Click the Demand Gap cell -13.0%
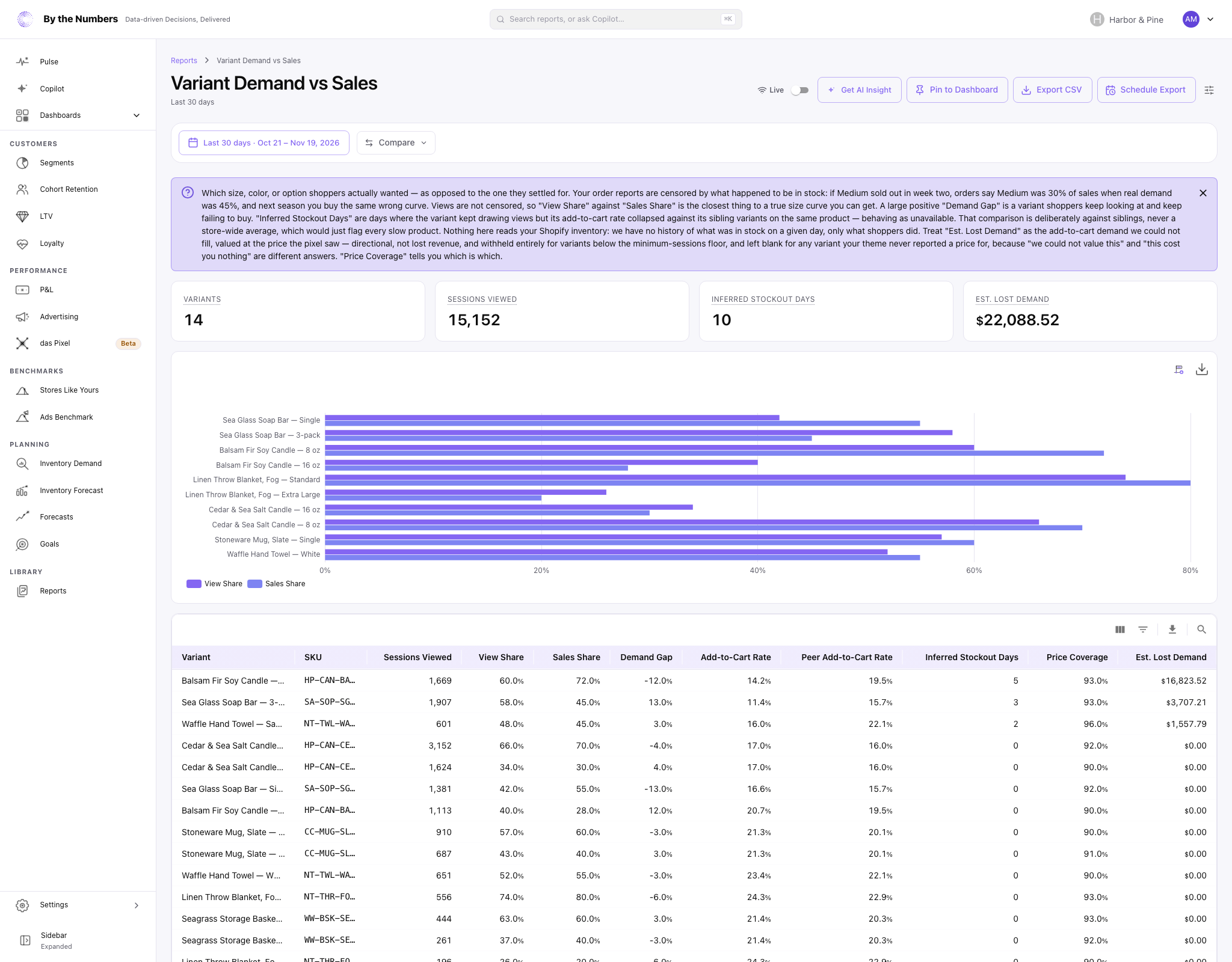 (658, 789)
